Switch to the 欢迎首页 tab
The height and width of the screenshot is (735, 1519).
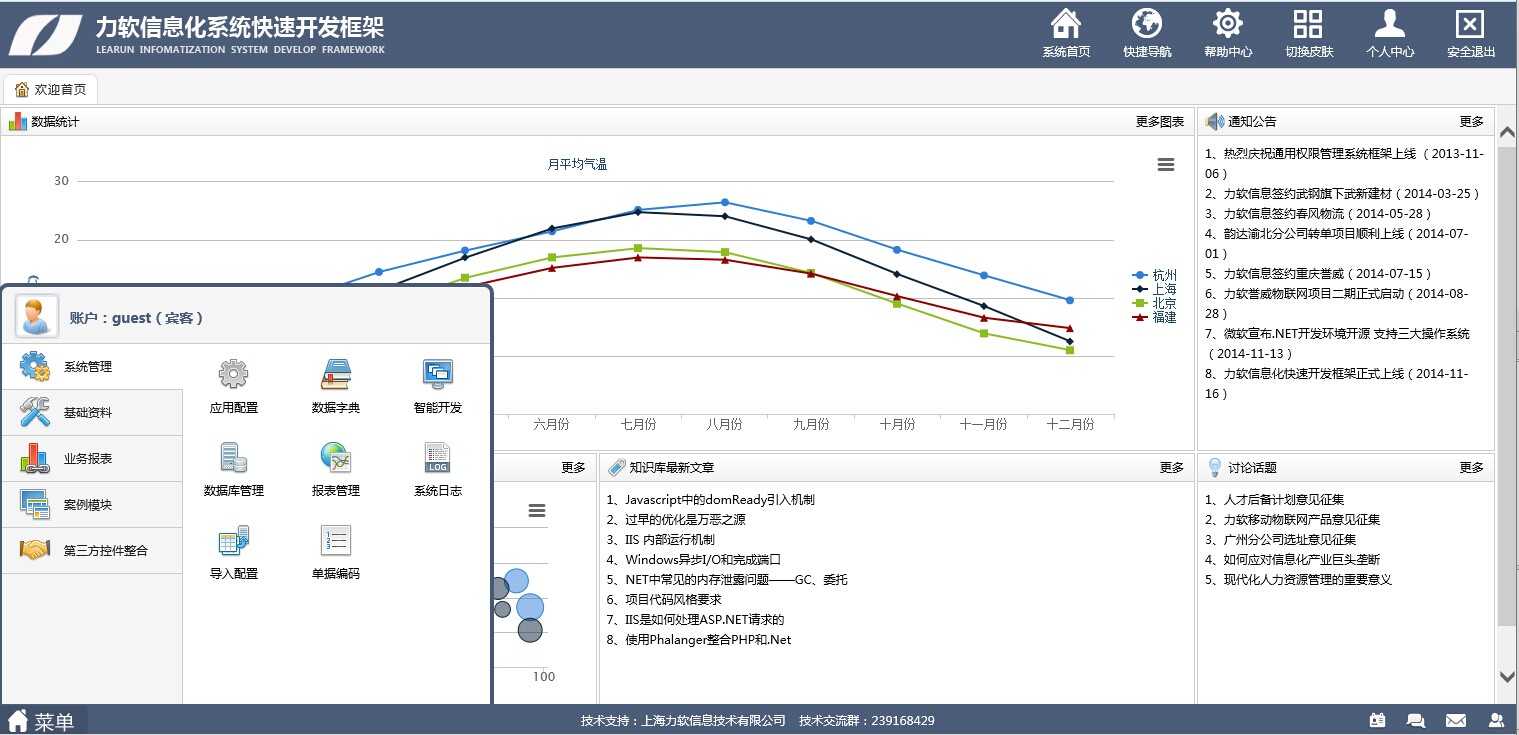50,90
